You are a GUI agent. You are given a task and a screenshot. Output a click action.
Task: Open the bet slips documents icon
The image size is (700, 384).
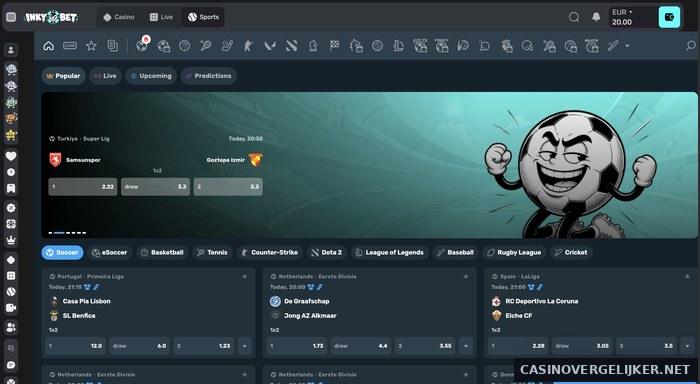pyautogui.click(x=112, y=46)
